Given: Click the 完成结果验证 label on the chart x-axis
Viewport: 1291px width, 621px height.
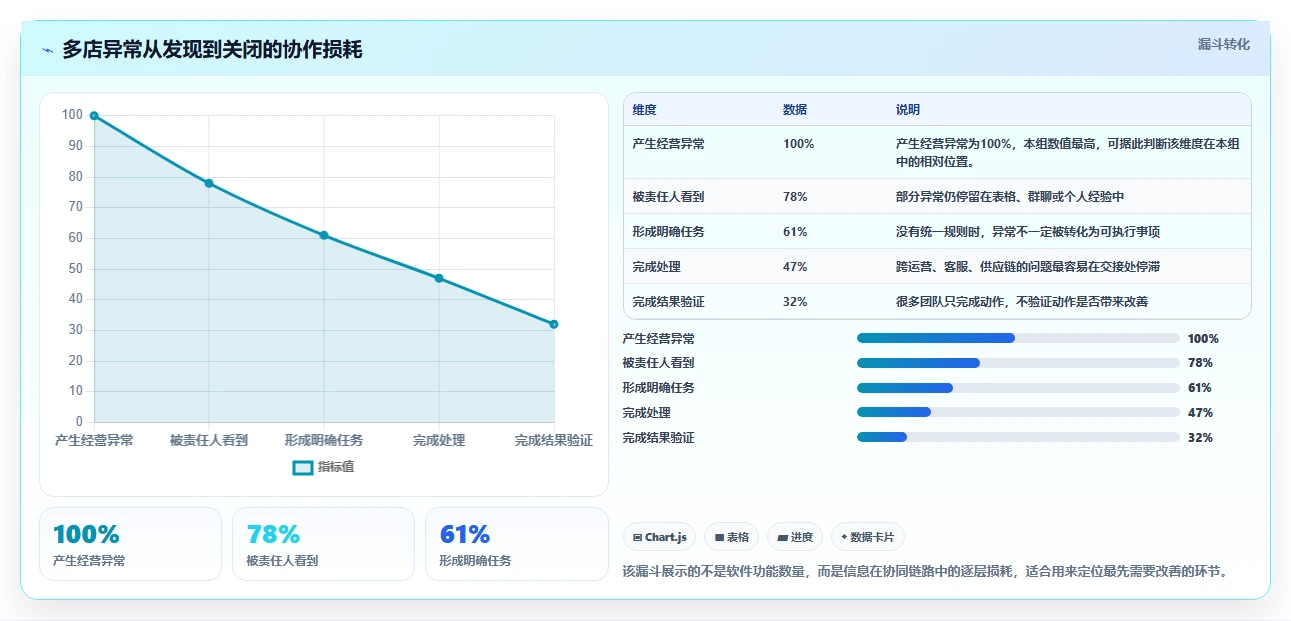Looking at the screenshot, I should 554,440.
